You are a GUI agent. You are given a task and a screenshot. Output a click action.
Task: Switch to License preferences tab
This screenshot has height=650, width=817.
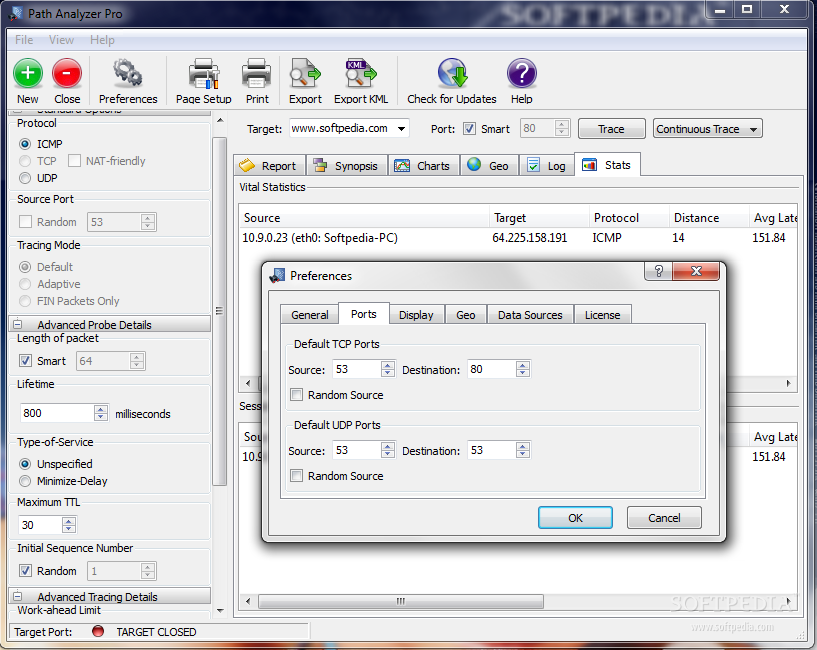tap(602, 315)
